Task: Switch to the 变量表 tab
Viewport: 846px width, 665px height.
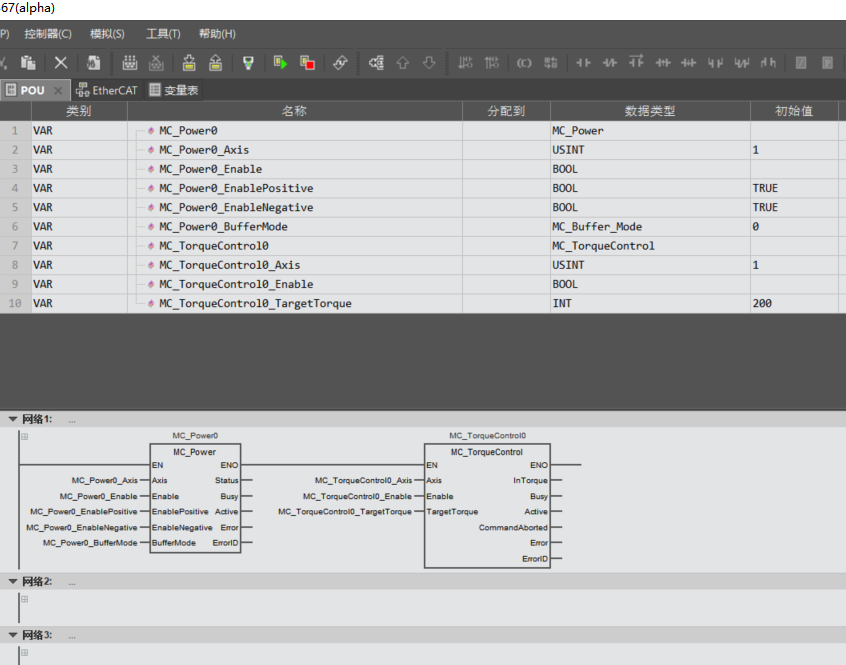Action: tap(173, 90)
